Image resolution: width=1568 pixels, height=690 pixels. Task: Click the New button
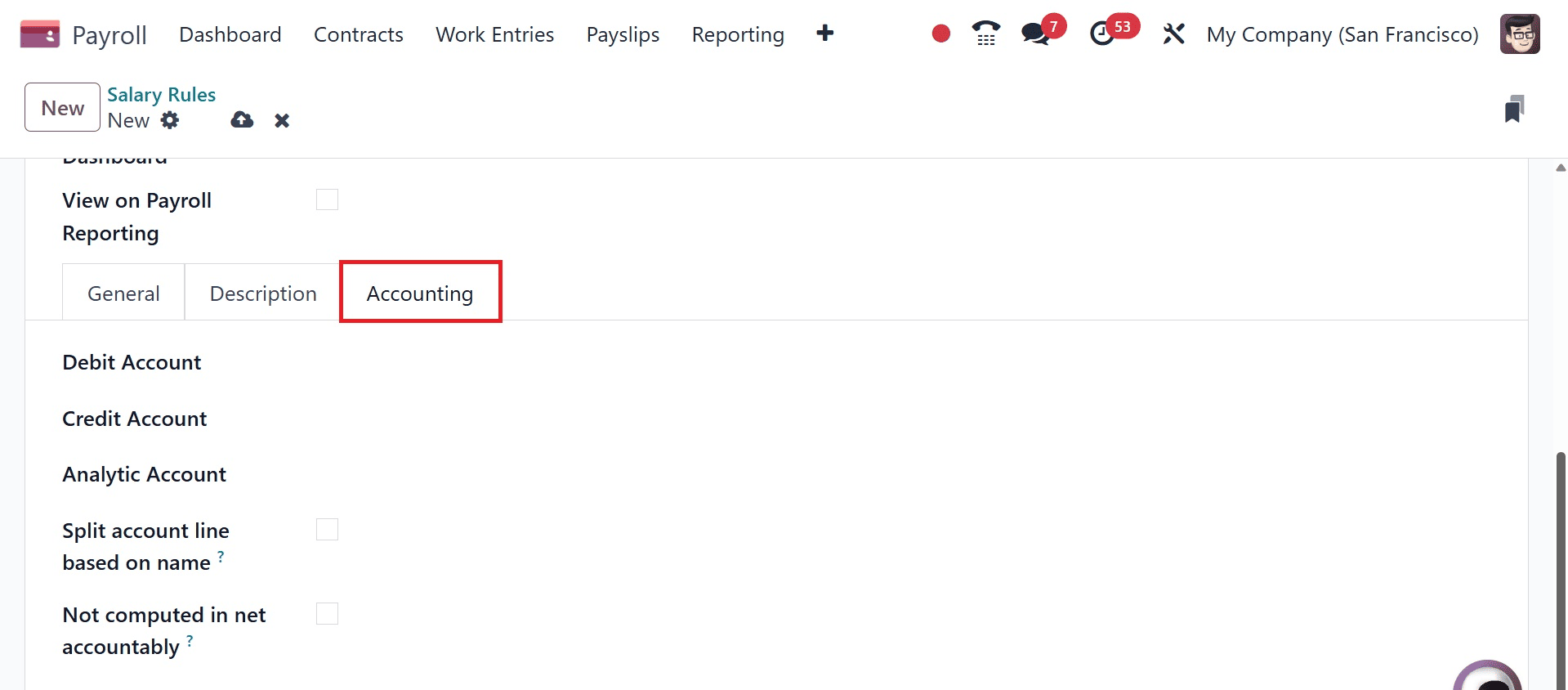tap(63, 107)
